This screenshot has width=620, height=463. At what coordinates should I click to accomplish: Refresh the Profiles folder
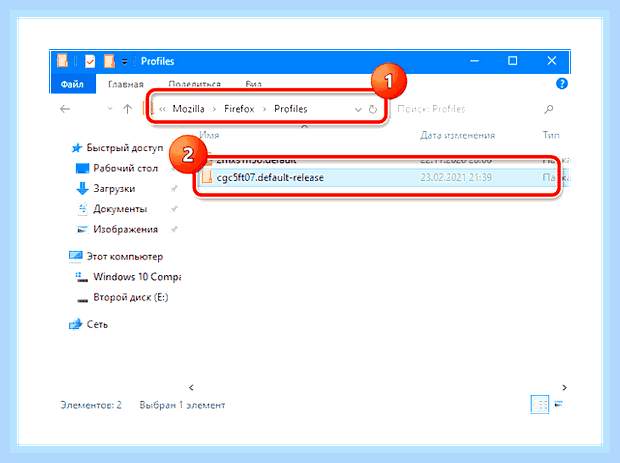coord(372,109)
